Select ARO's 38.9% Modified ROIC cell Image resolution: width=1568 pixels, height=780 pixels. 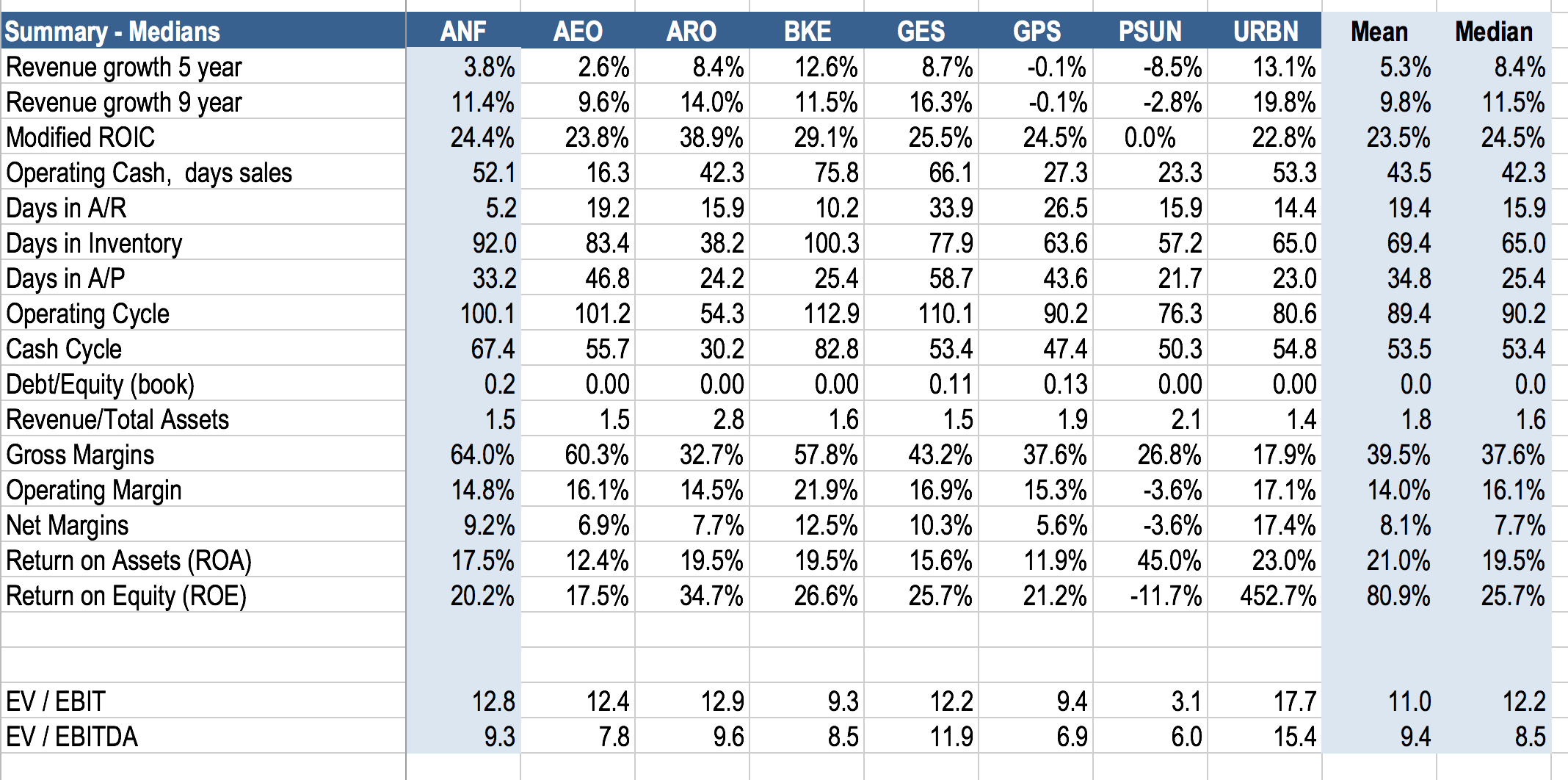click(711, 137)
